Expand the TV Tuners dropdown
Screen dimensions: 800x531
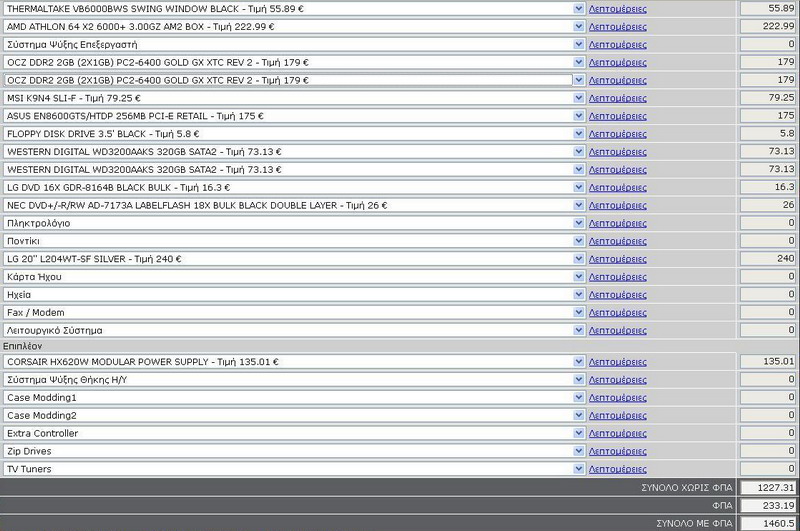pyautogui.click(x=293, y=469)
